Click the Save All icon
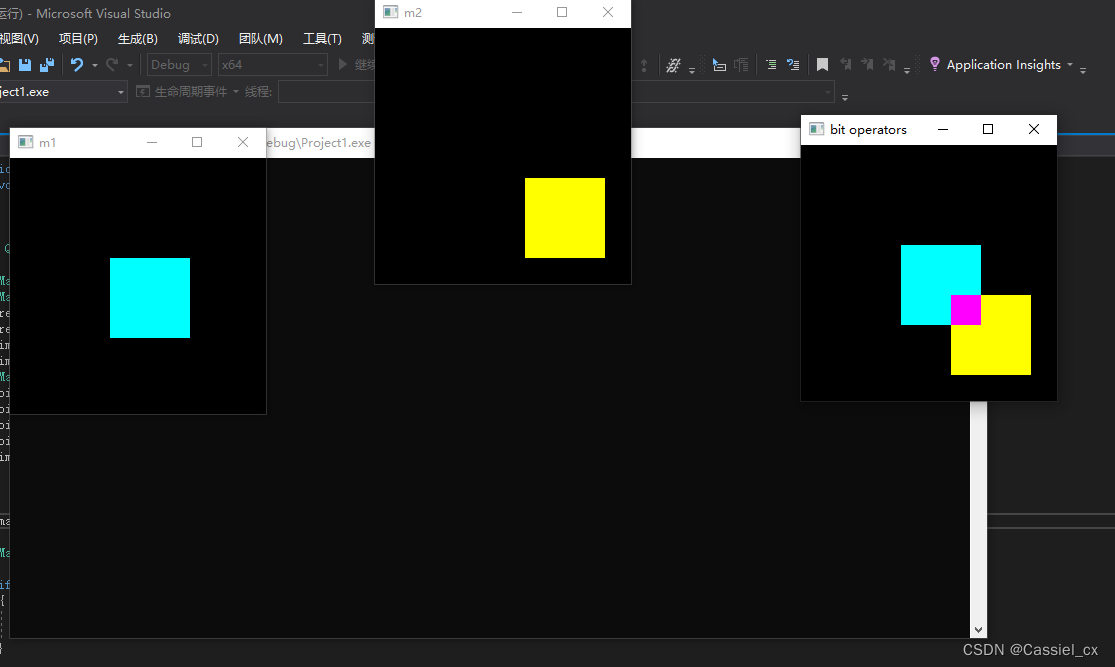Viewport: 1115px width, 667px height. pyautogui.click(x=47, y=65)
